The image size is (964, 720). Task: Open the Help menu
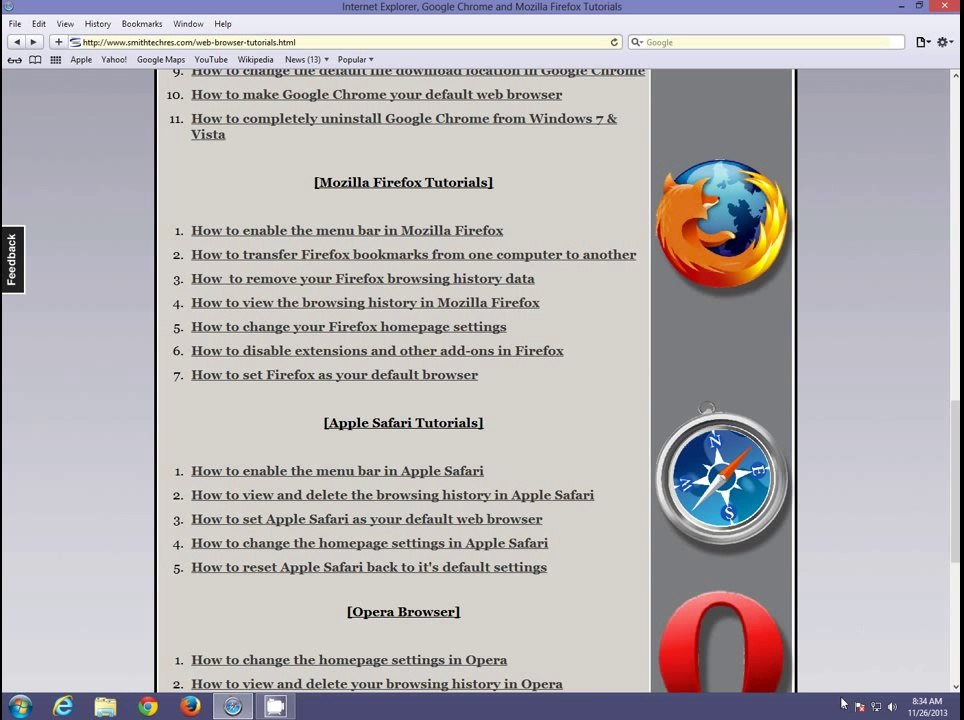223,24
